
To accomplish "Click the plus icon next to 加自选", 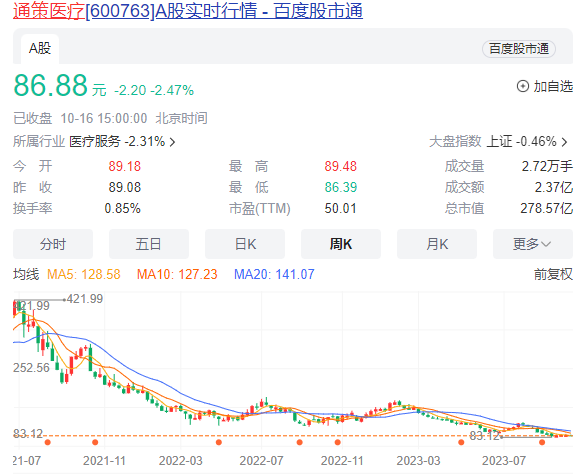I will click(x=522, y=86).
